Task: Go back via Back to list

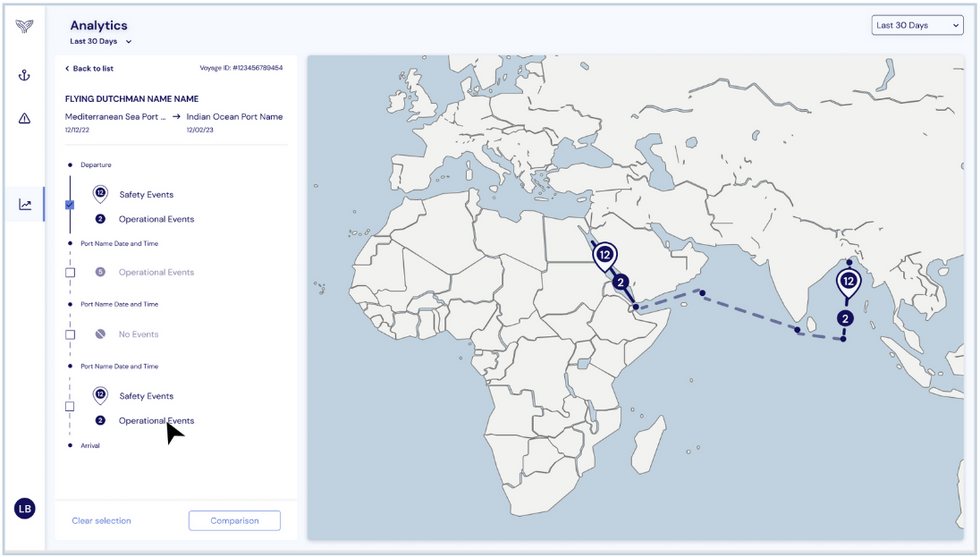Action: [x=89, y=68]
